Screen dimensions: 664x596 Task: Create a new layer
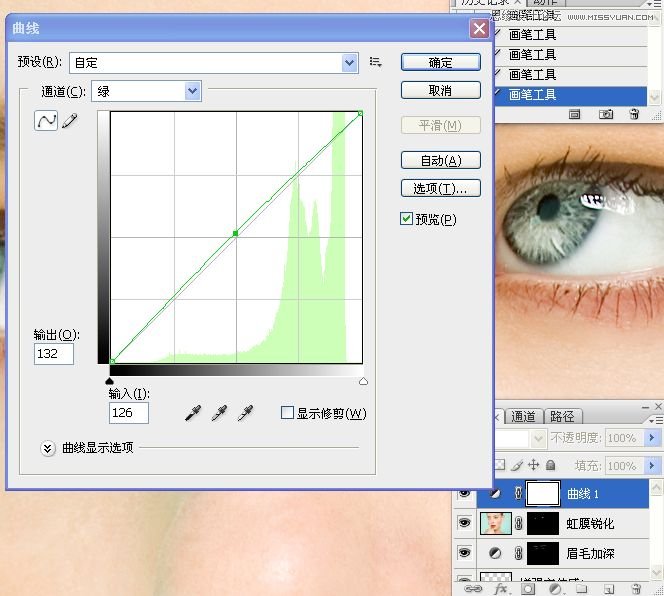(609, 589)
